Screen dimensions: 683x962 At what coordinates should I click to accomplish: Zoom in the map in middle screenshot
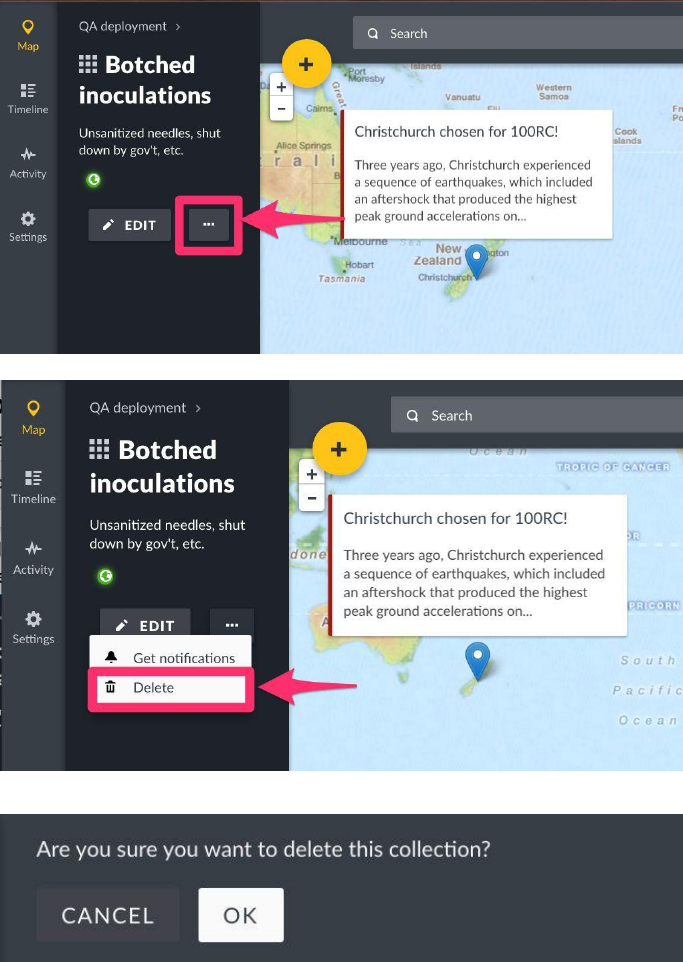[312, 474]
